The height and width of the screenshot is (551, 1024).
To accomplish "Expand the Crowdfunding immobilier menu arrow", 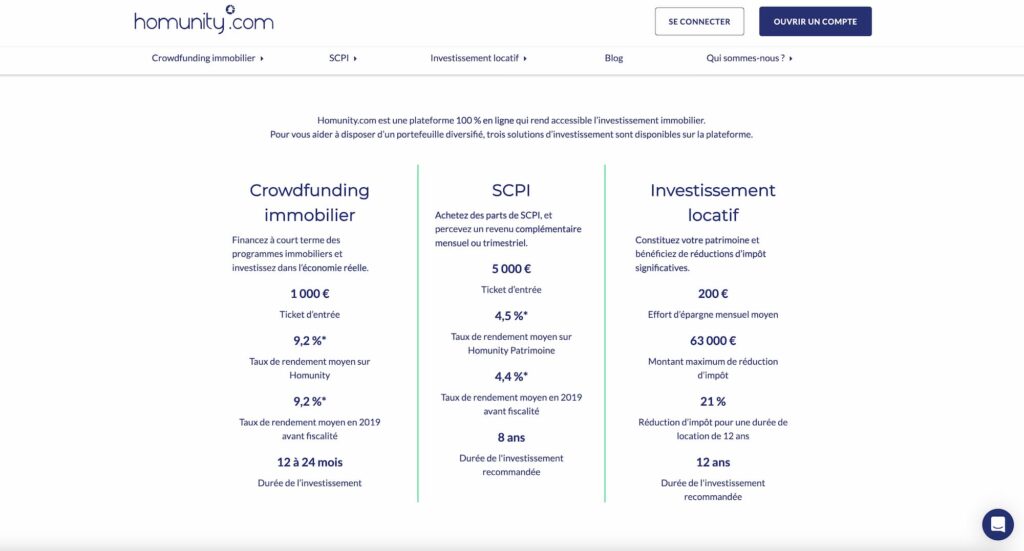I will 262,58.
